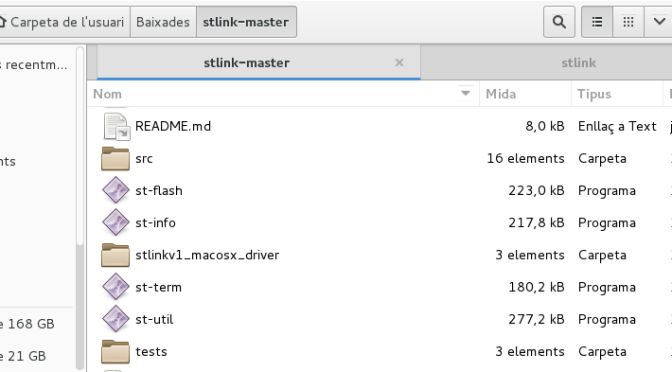The image size is (672, 372).
Task: Select the st-util program icon
Action: click(x=116, y=319)
